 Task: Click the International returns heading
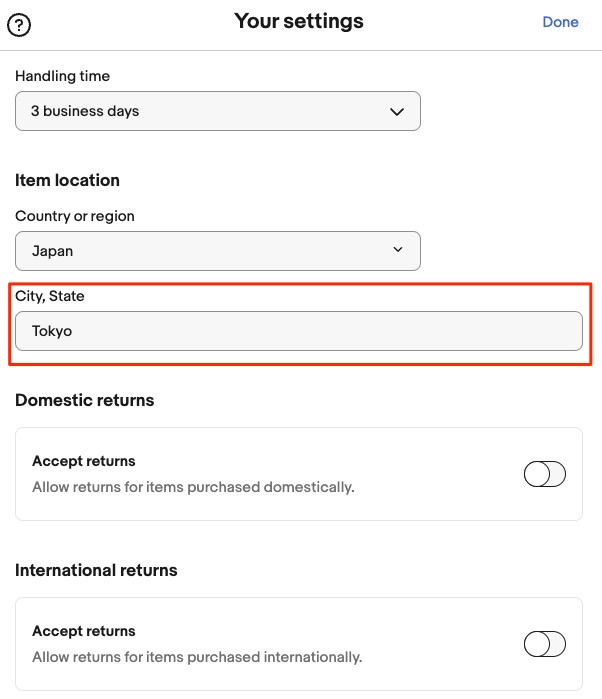tap(96, 570)
